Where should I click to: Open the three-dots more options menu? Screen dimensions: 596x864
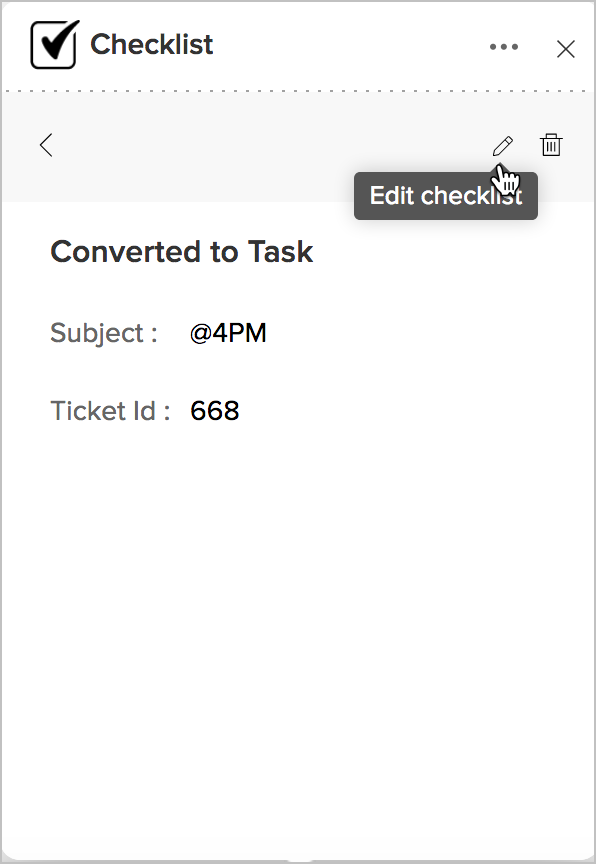pyautogui.click(x=504, y=47)
